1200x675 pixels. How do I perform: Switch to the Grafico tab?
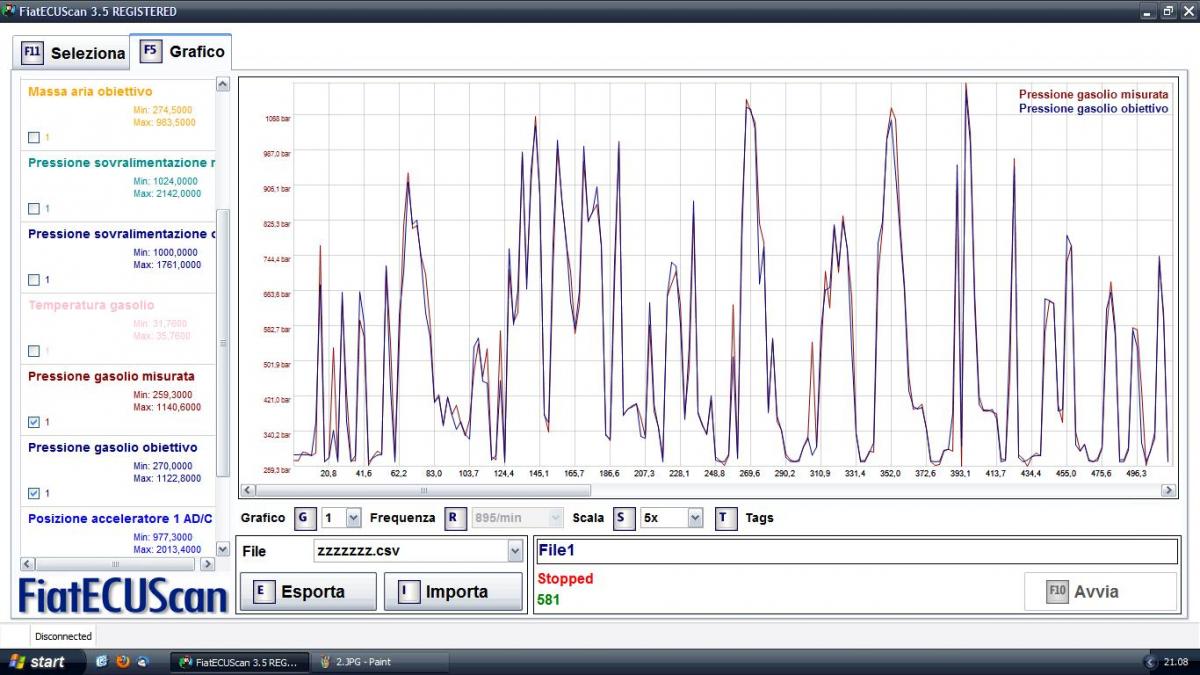tap(181, 51)
